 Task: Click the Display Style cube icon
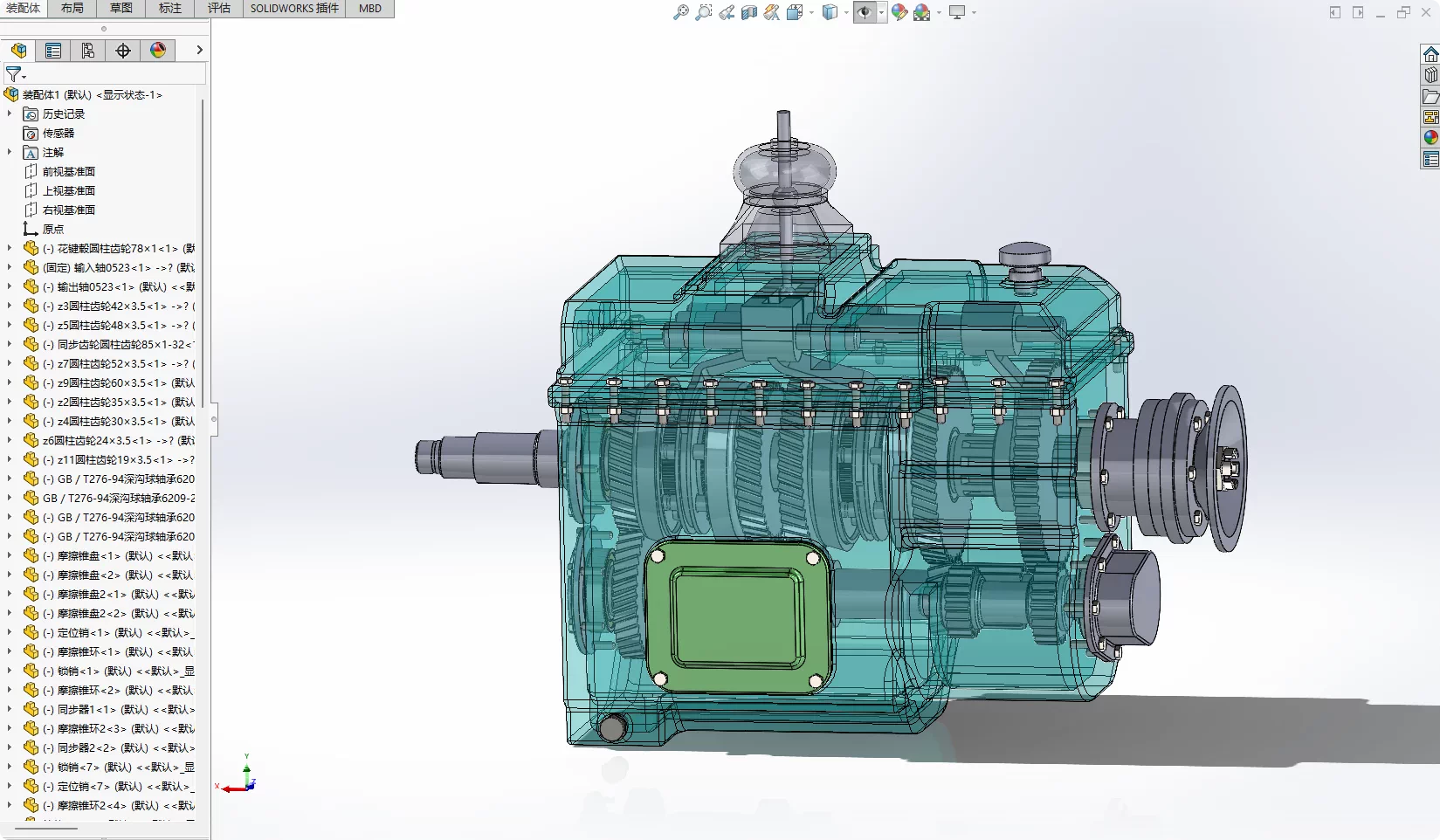830,12
